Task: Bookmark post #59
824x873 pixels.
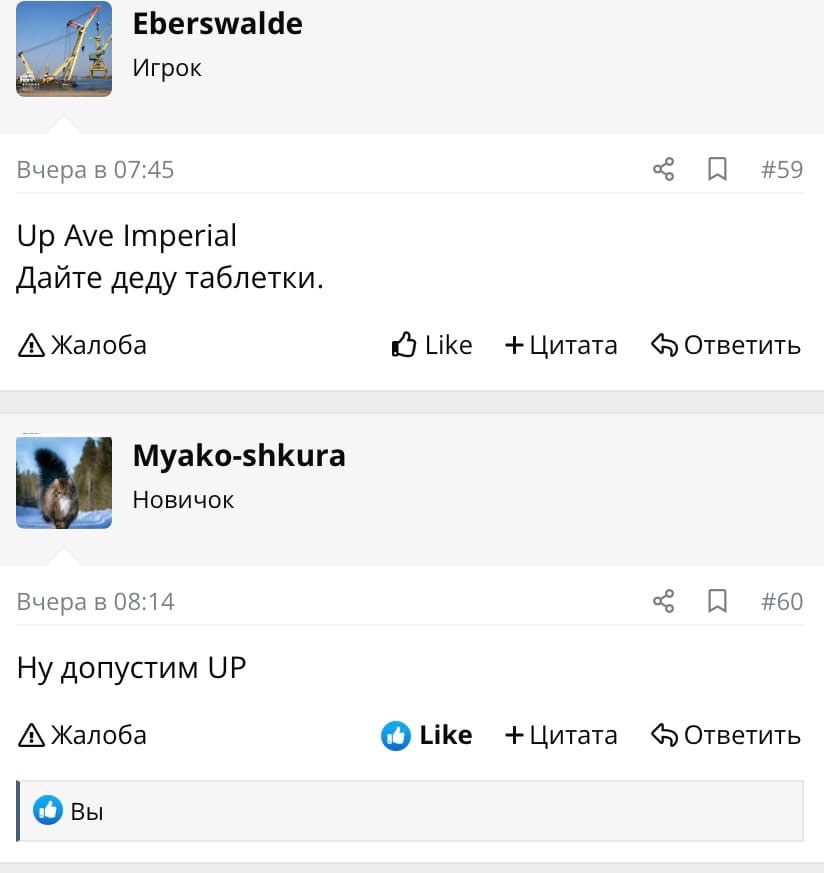Action: click(x=717, y=169)
